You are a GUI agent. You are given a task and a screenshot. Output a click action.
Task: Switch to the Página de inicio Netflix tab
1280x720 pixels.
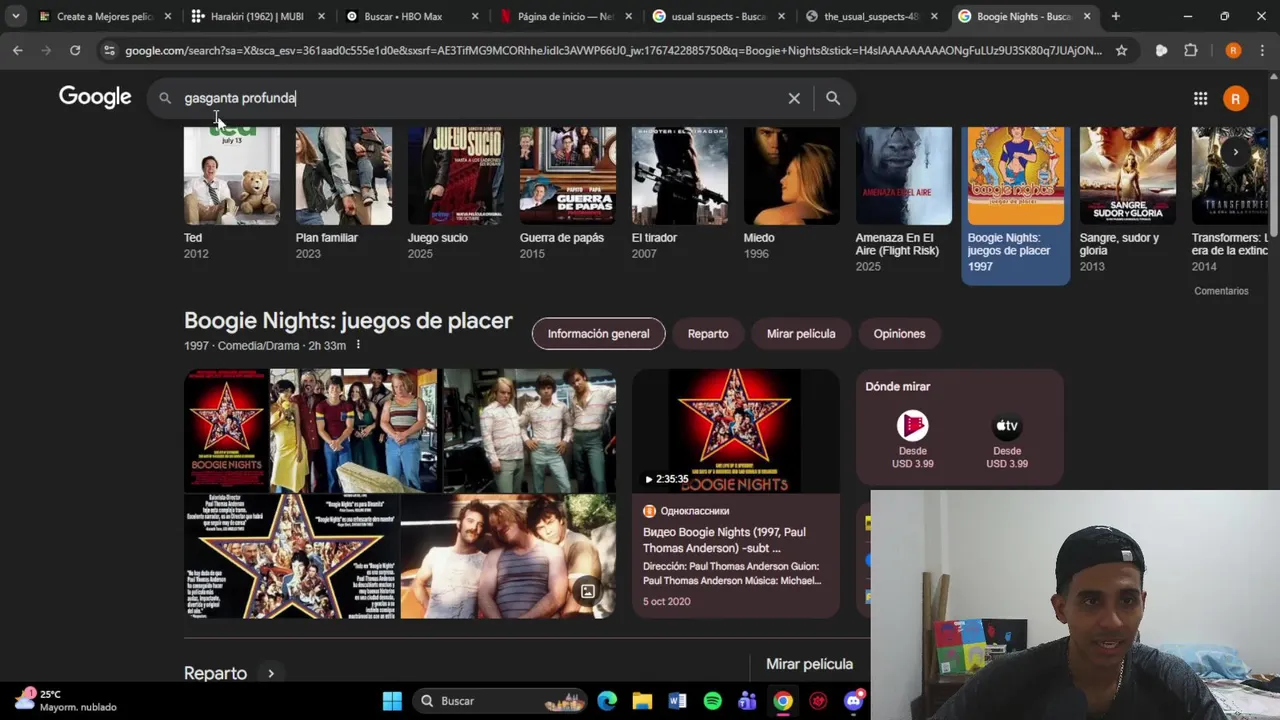coord(565,16)
